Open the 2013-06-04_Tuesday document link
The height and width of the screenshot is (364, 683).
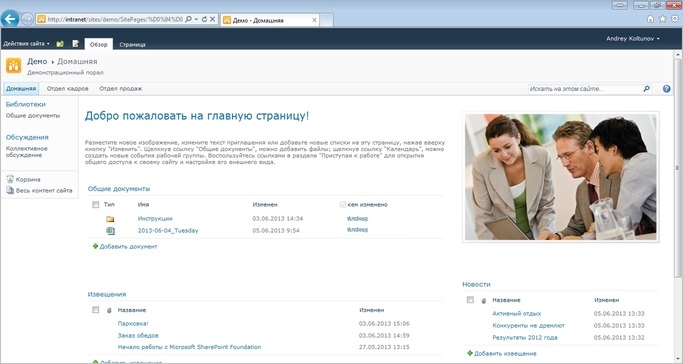coord(168,230)
